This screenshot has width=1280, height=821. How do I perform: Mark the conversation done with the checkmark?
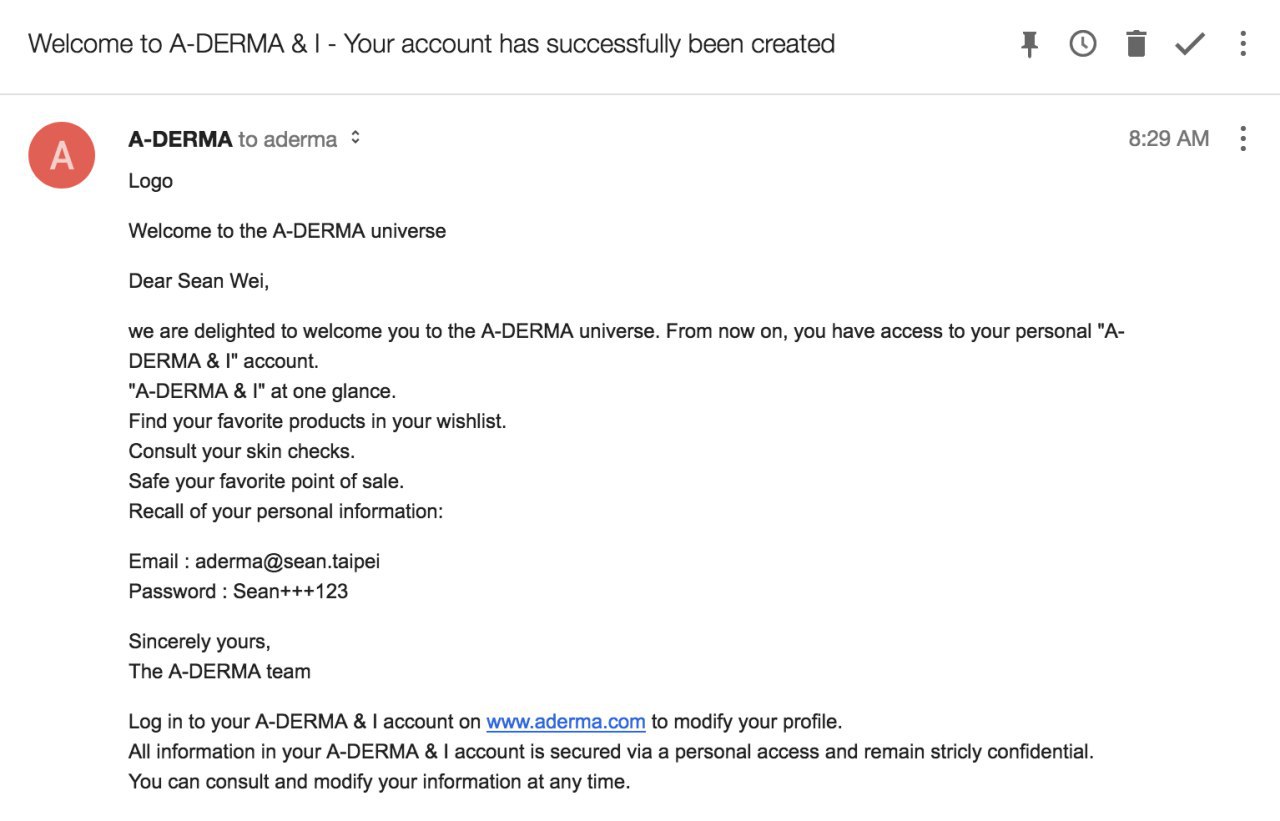[1190, 44]
